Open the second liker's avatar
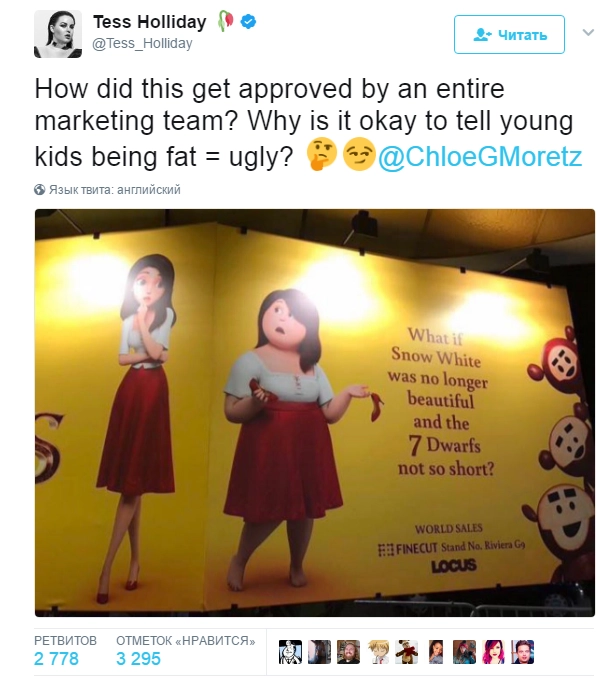Screen dimensions: 615x678 (x=319, y=652)
